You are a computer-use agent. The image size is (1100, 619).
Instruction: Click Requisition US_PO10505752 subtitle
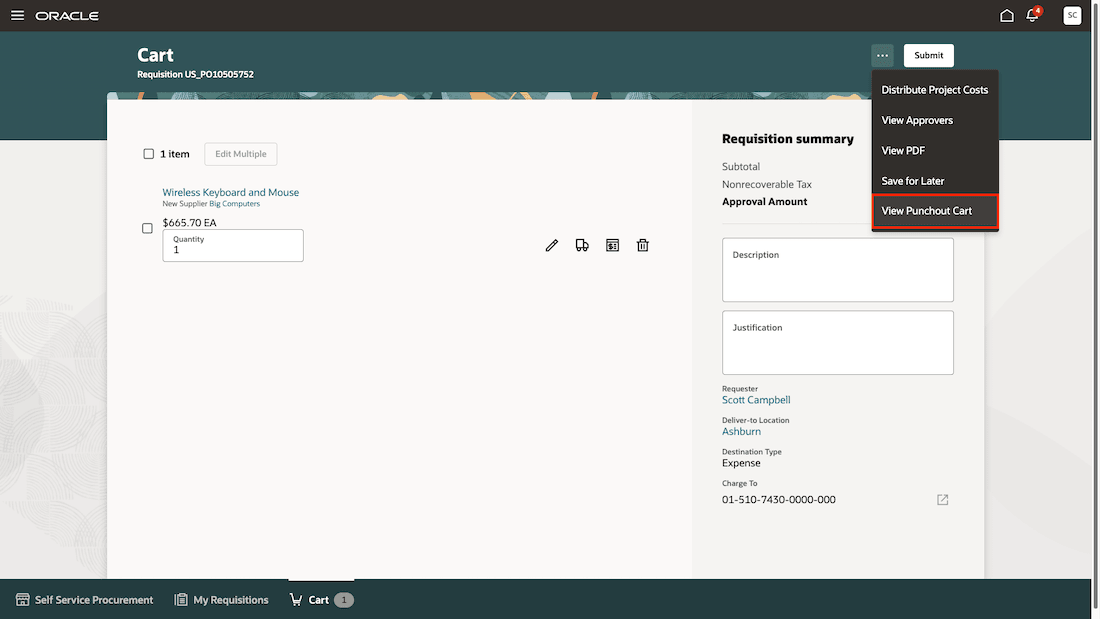(195, 74)
